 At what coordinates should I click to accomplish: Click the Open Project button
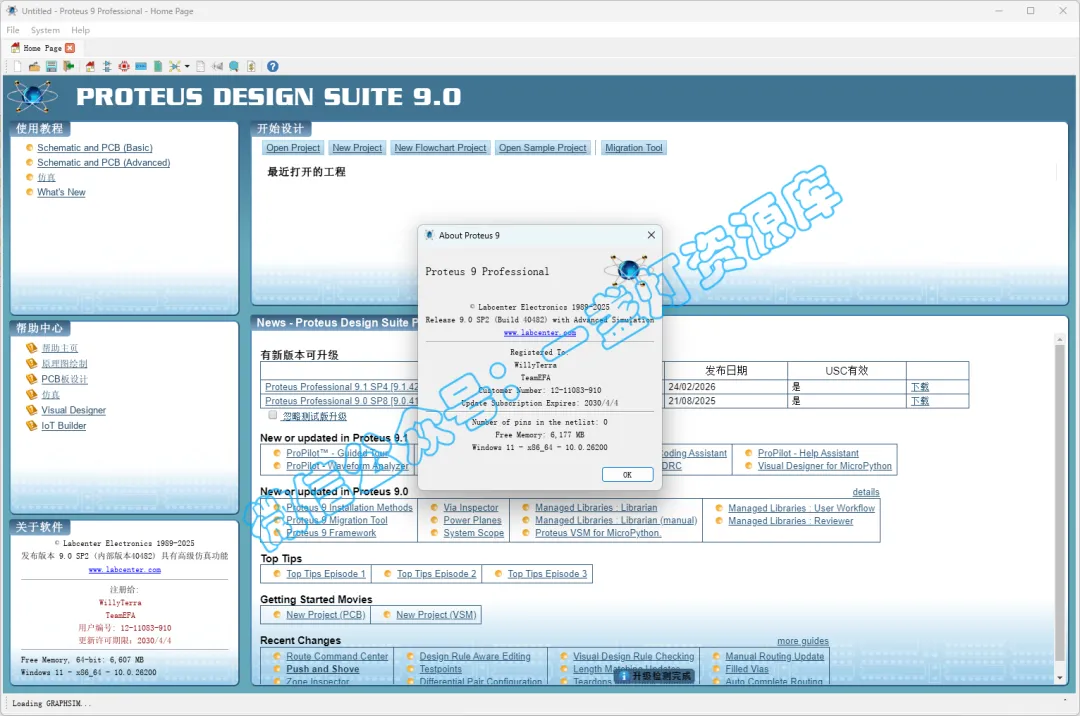[x=293, y=148]
